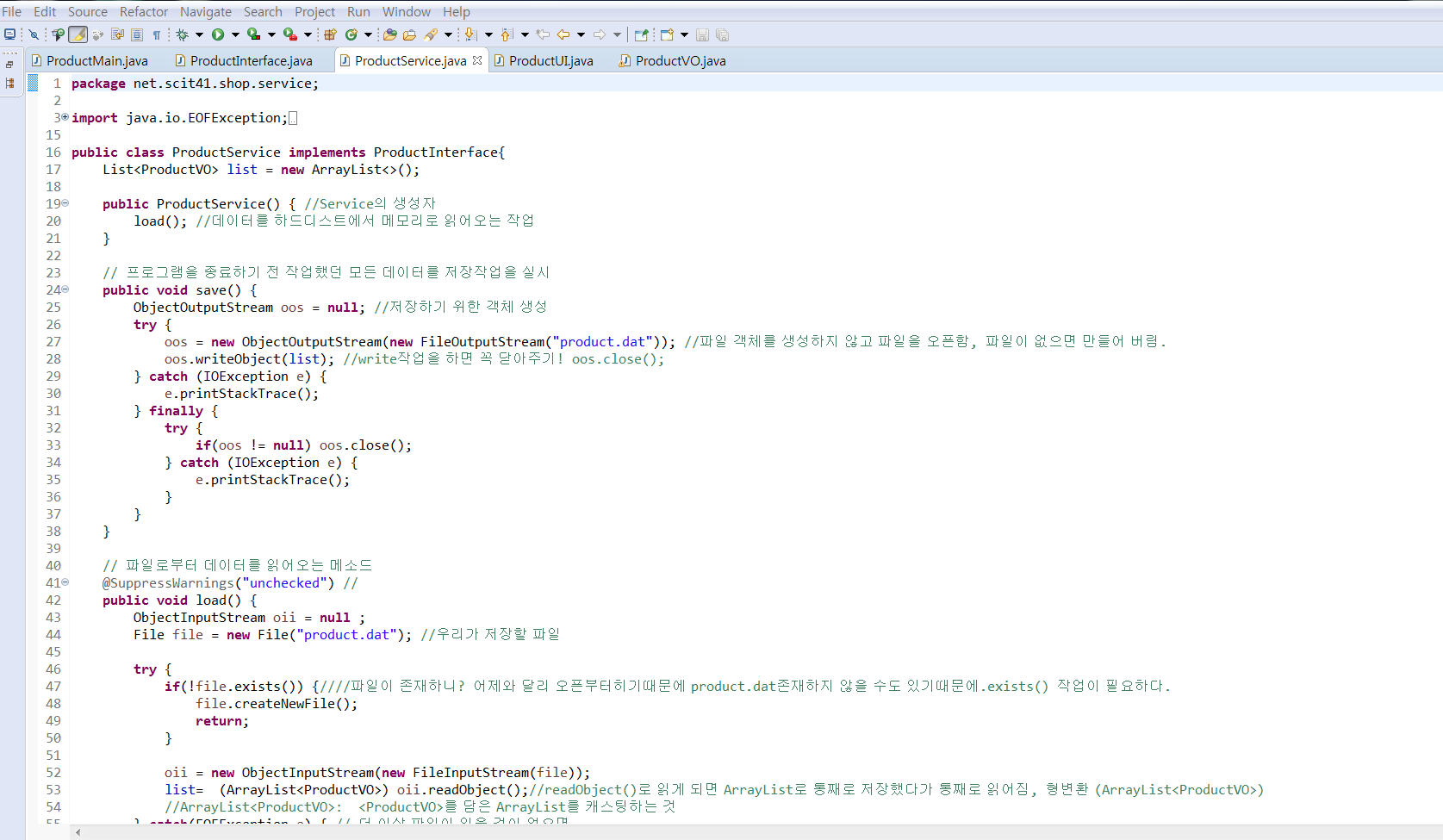Close the ProductService.java tab
Viewport: 1443px width, 840px height.
pyautogui.click(x=477, y=60)
